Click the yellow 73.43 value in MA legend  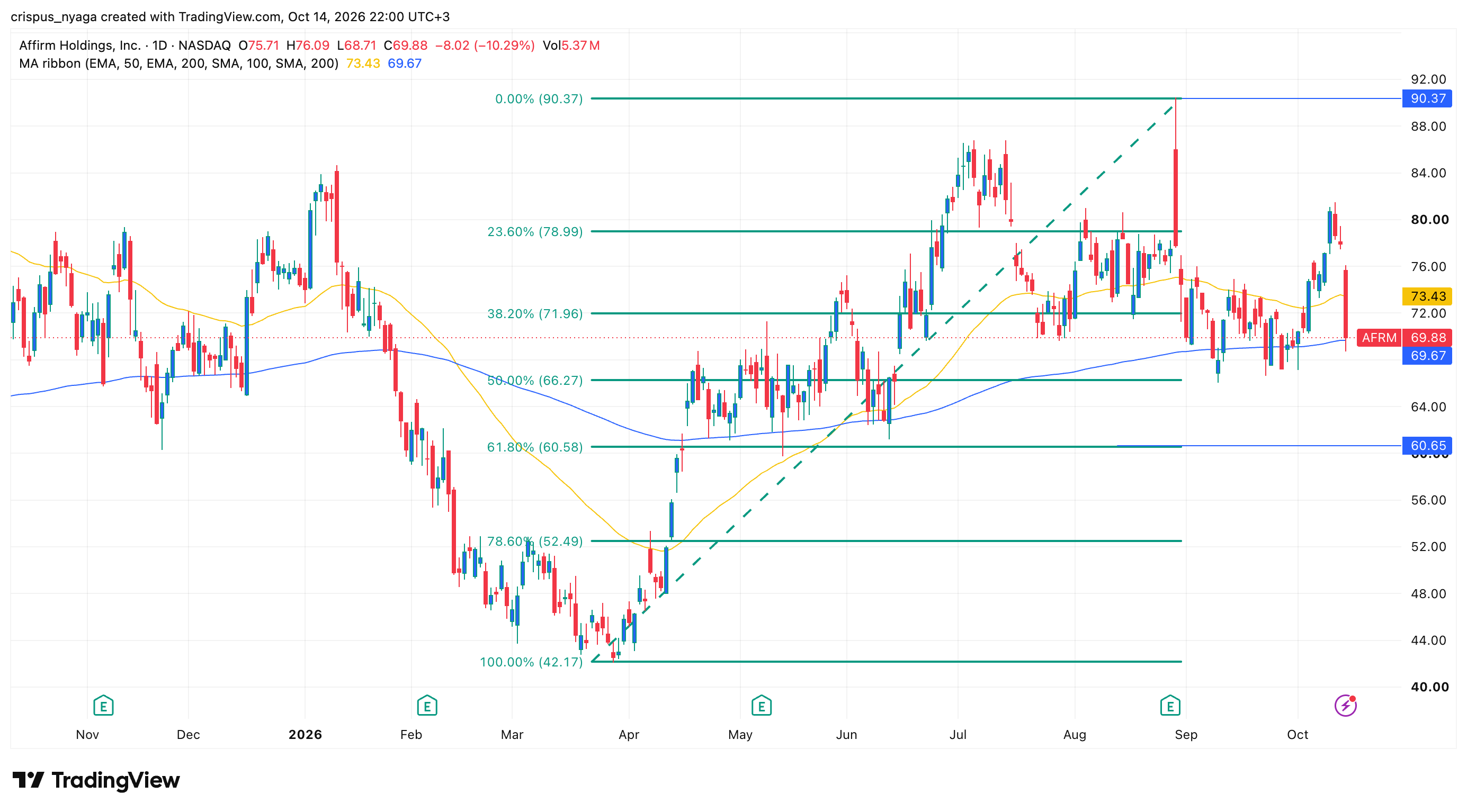(363, 64)
